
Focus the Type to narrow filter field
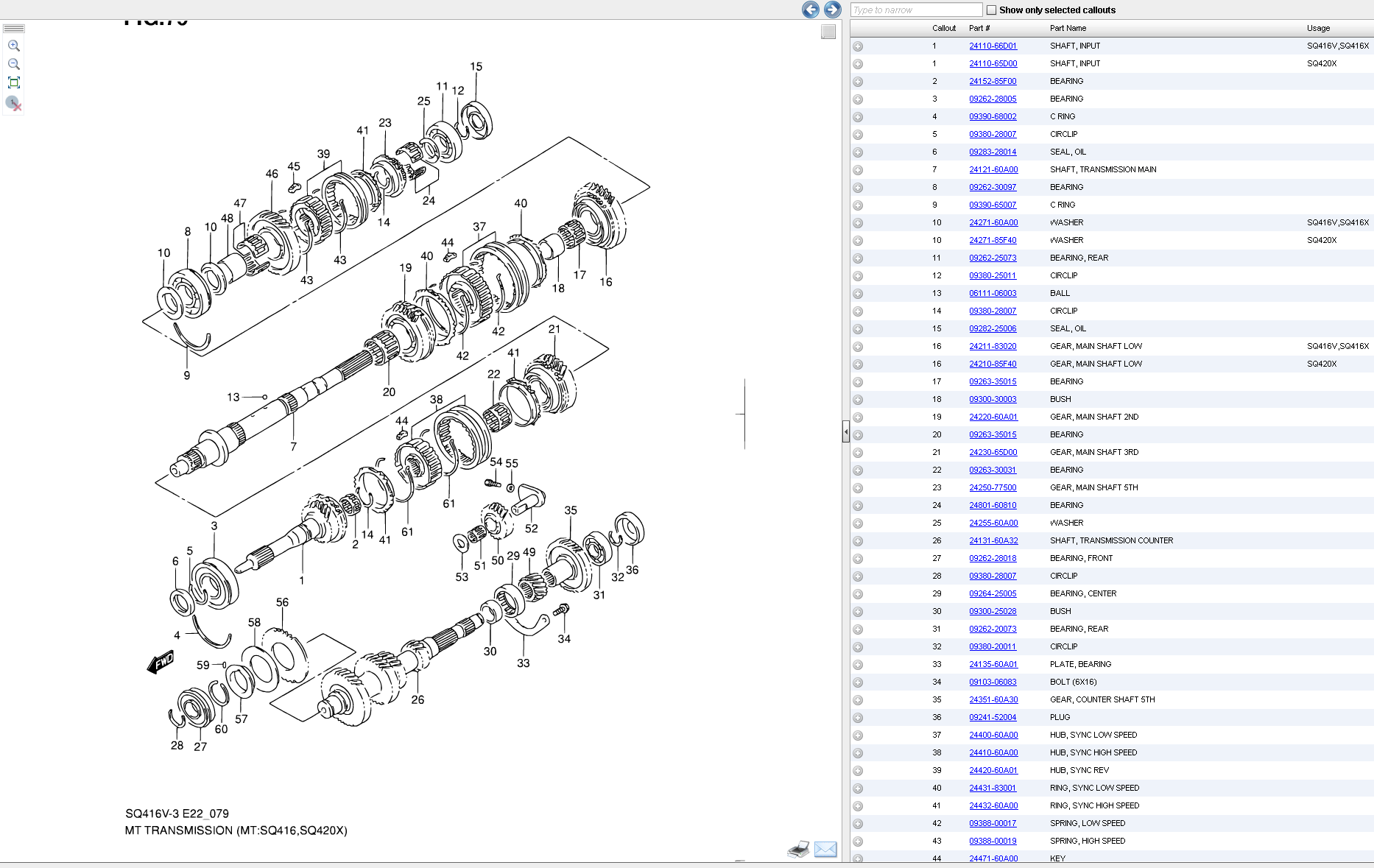[x=917, y=10]
